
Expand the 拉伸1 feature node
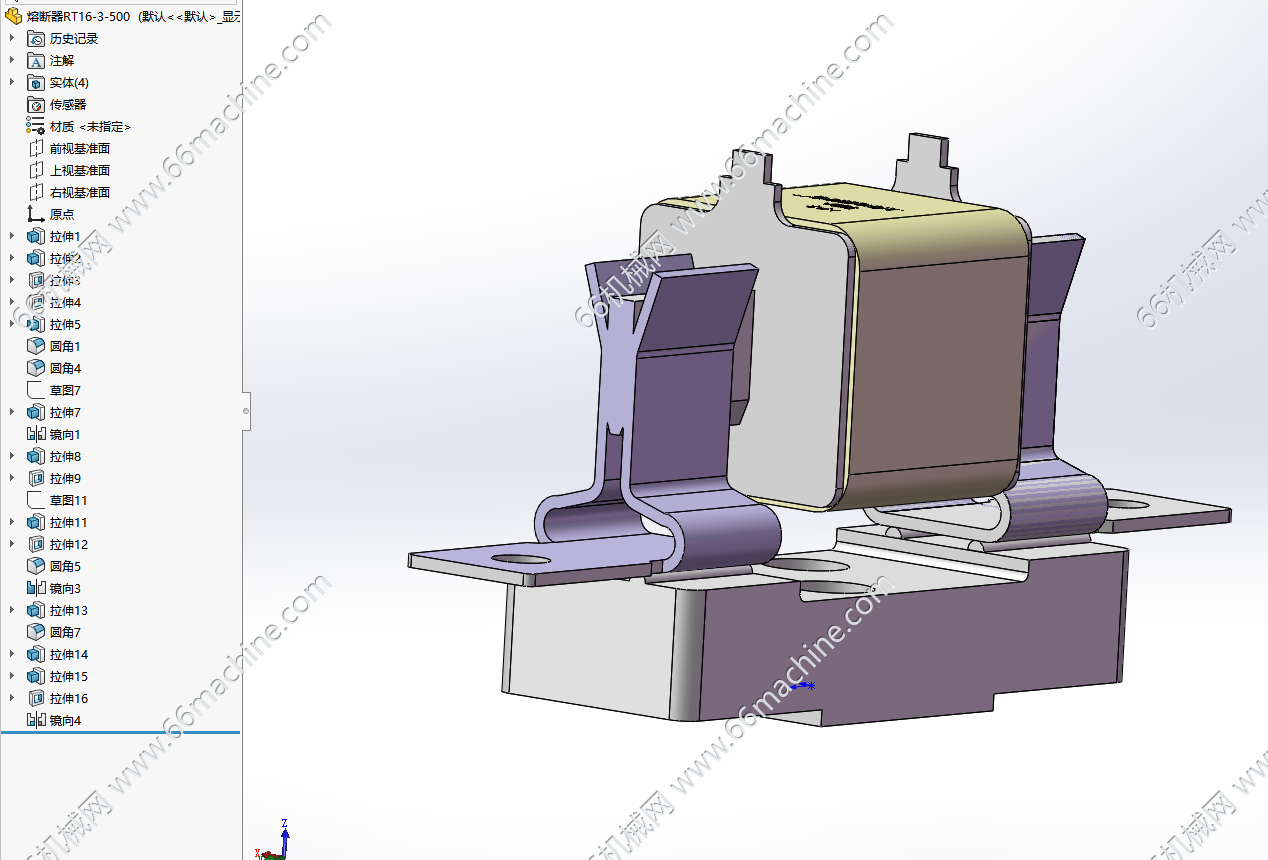(x=12, y=236)
